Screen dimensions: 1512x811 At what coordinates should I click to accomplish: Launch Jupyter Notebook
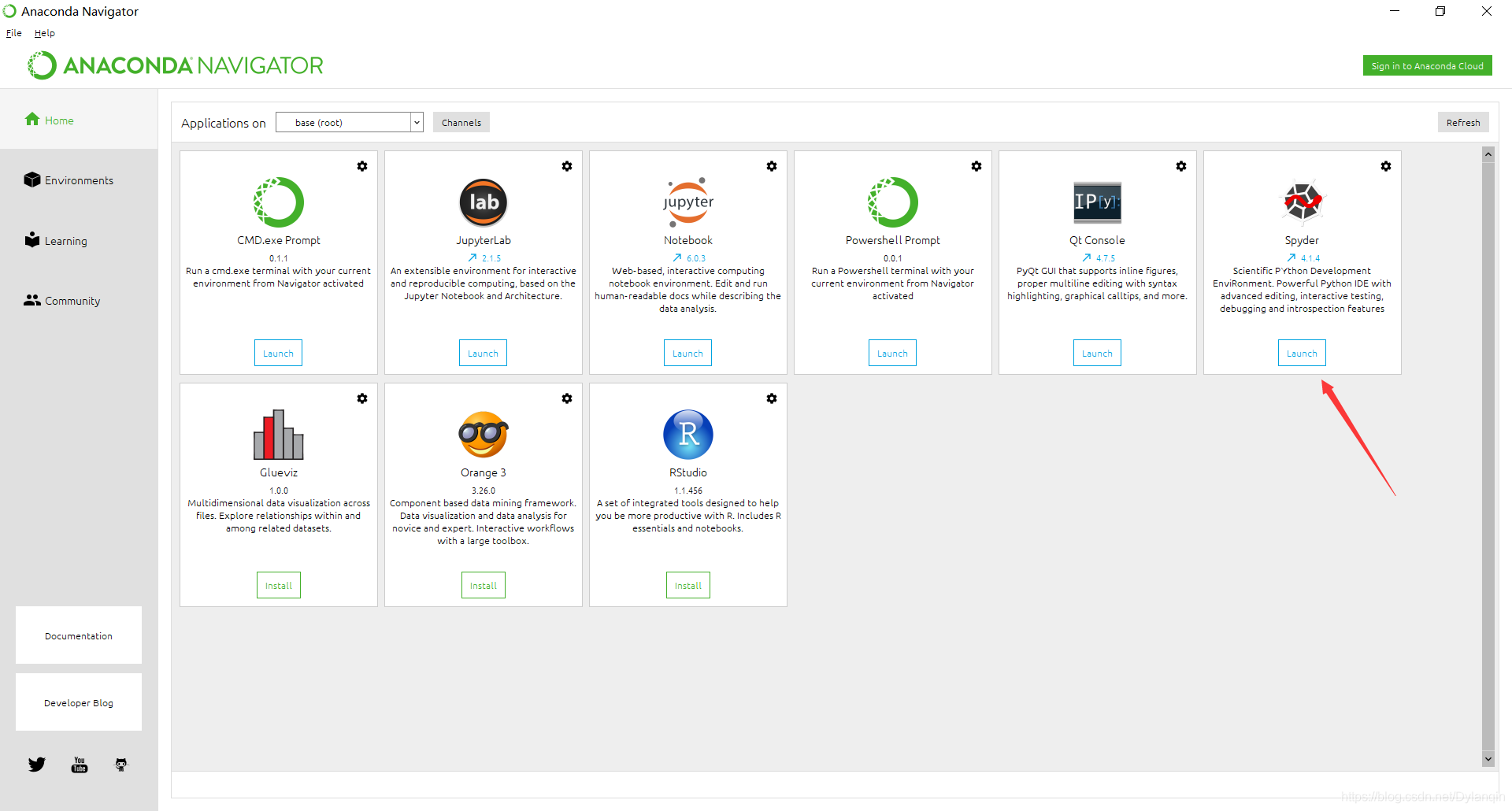tap(687, 353)
